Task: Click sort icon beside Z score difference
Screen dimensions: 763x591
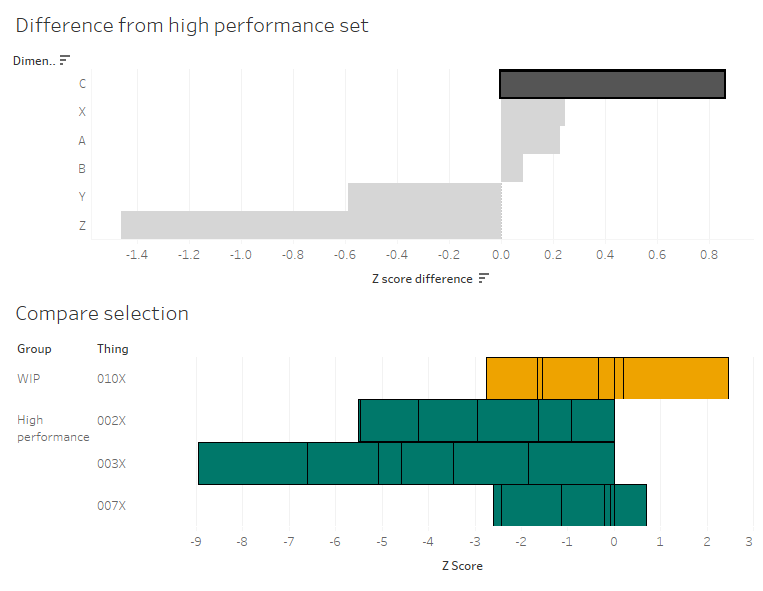Action: pos(483,278)
